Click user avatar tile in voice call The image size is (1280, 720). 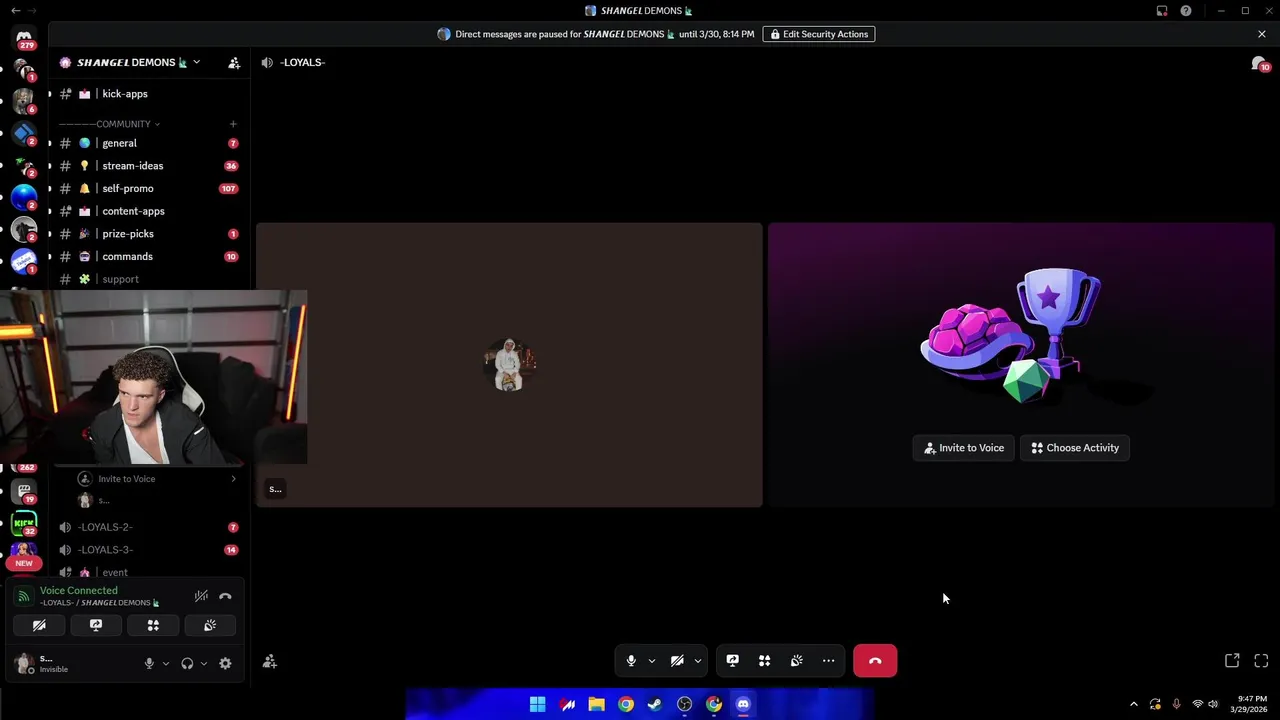[509, 365]
